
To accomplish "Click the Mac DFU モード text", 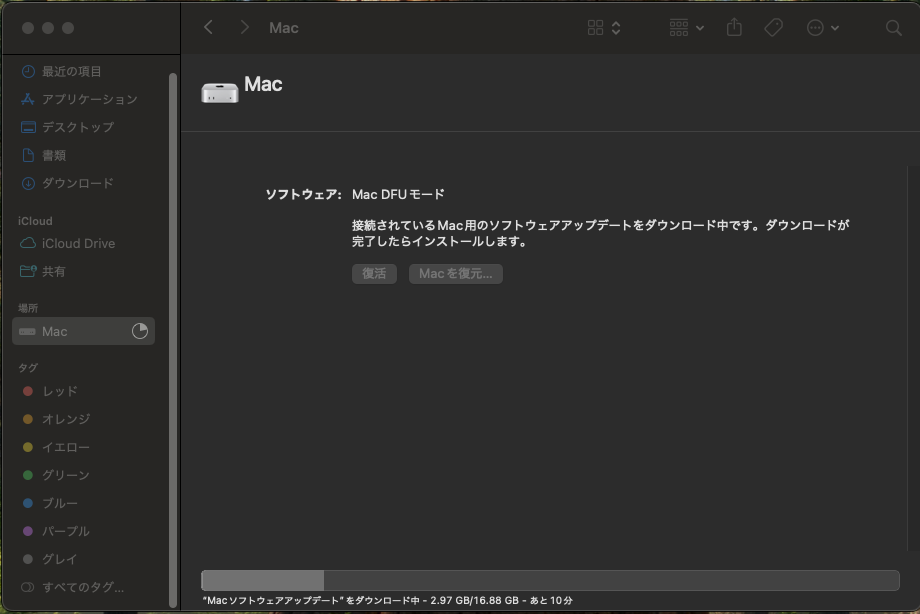I will point(398,194).
